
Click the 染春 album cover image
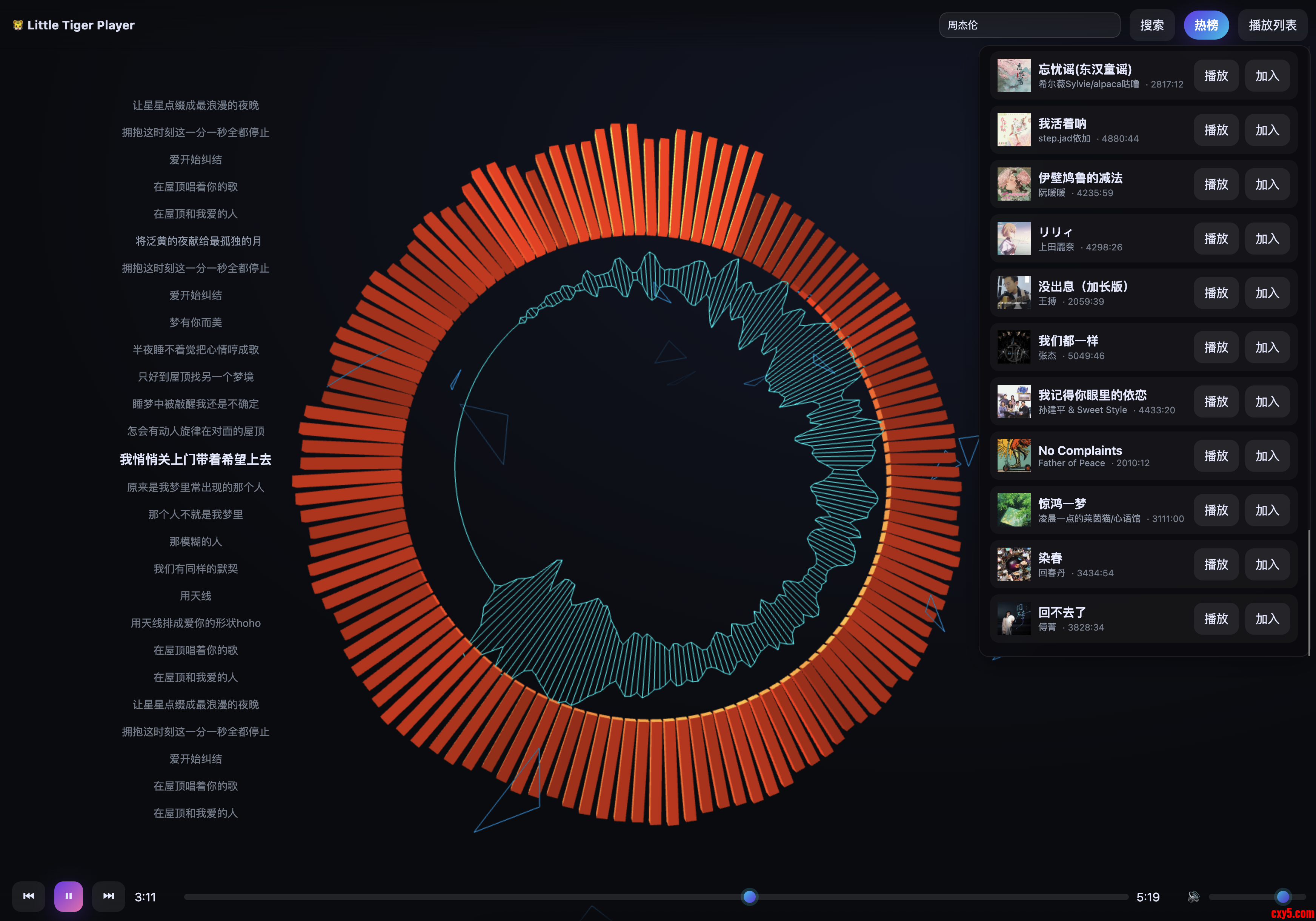tap(1013, 565)
